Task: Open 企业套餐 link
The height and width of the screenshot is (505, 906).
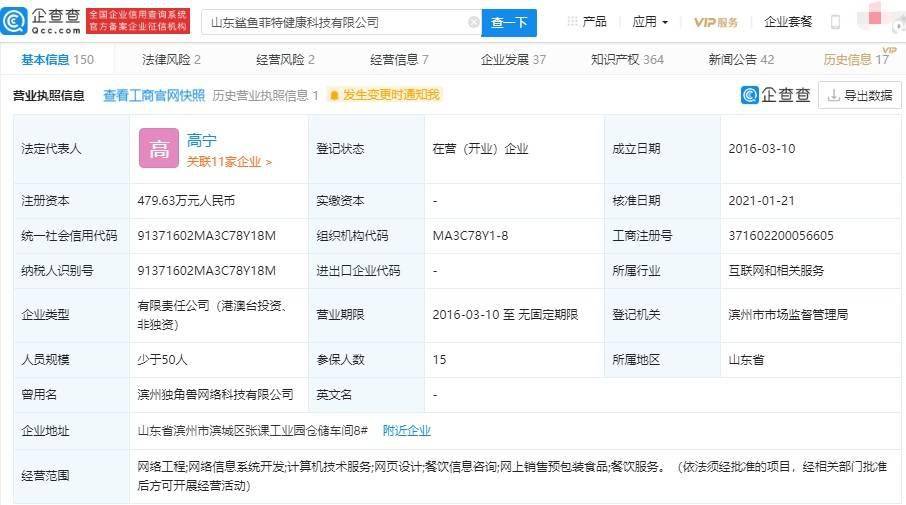Action: [788, 22]
